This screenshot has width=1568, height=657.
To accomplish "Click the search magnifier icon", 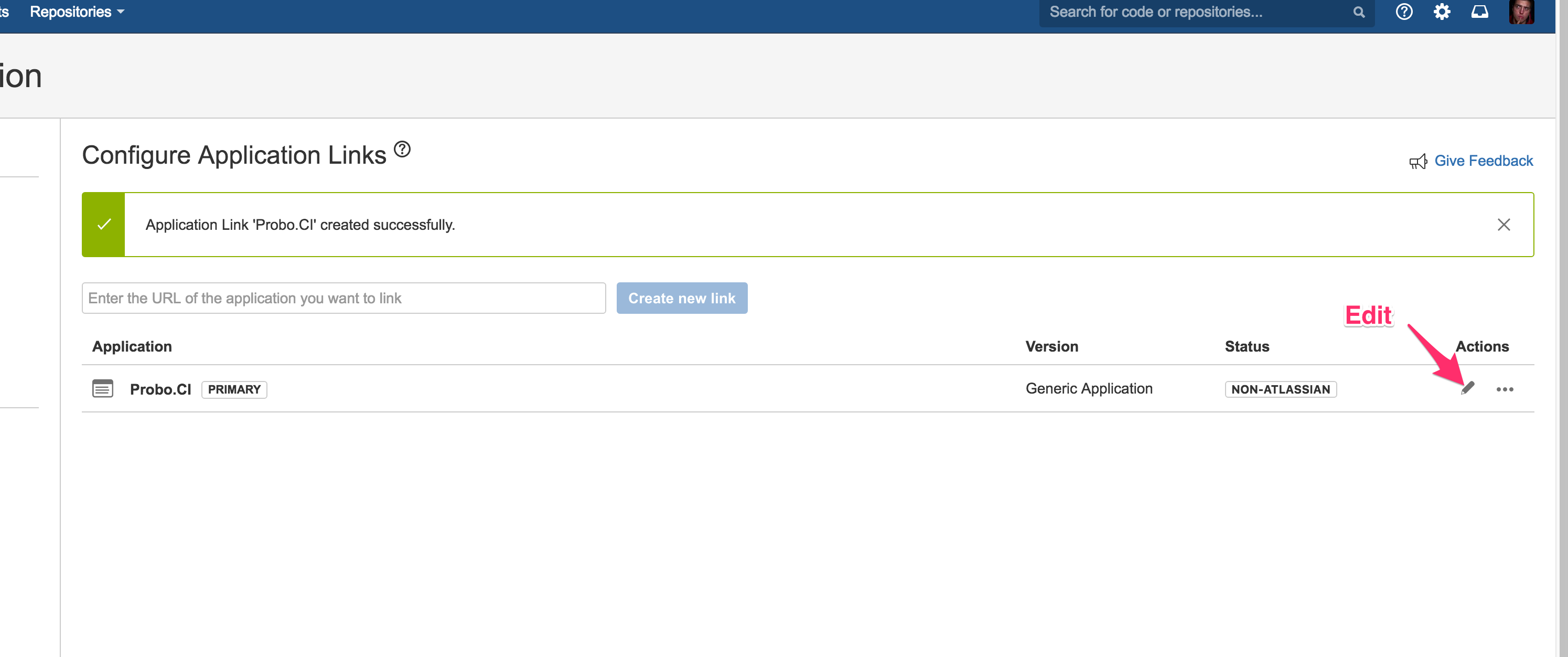I will (x=1359, y=12).
